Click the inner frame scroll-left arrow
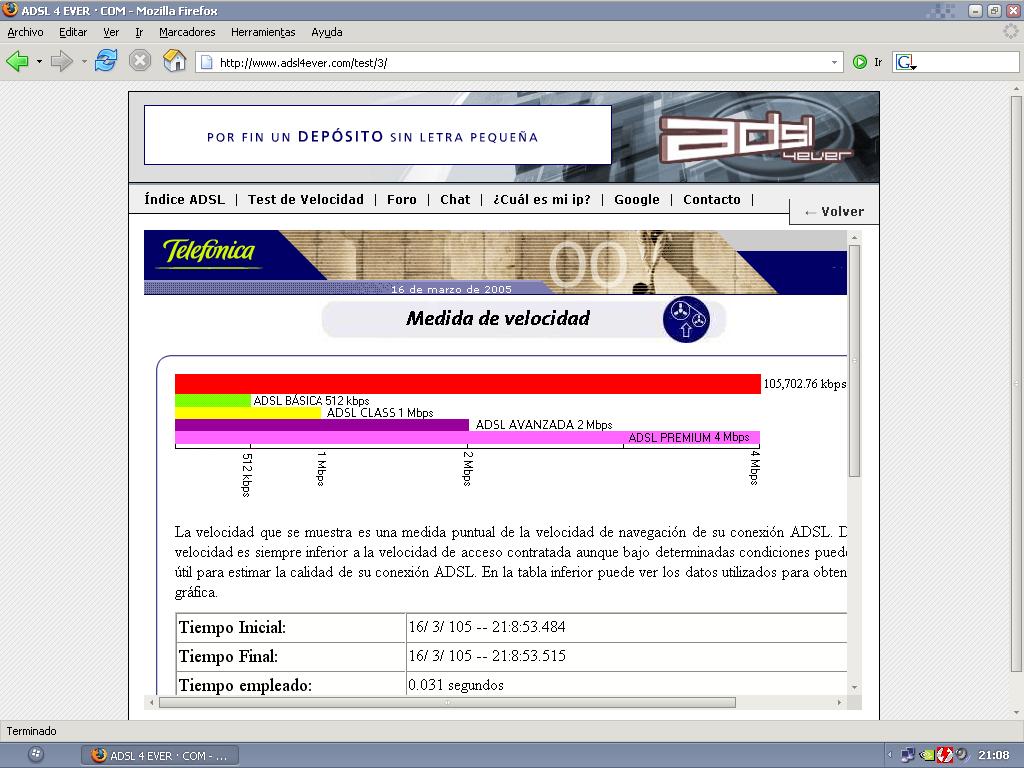 [x=152, y=703]
